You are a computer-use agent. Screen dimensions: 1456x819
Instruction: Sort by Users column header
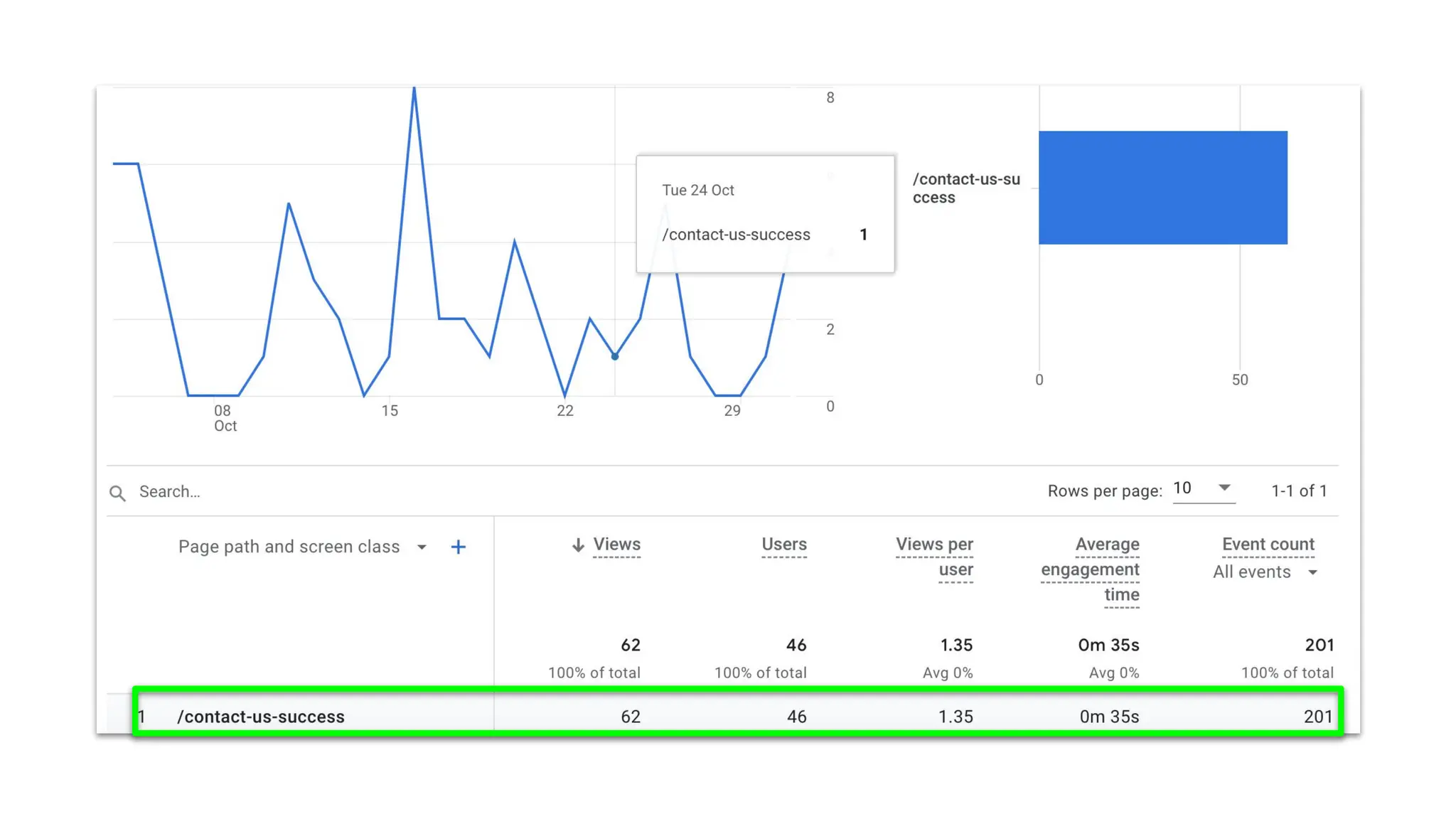click(783, 545)
